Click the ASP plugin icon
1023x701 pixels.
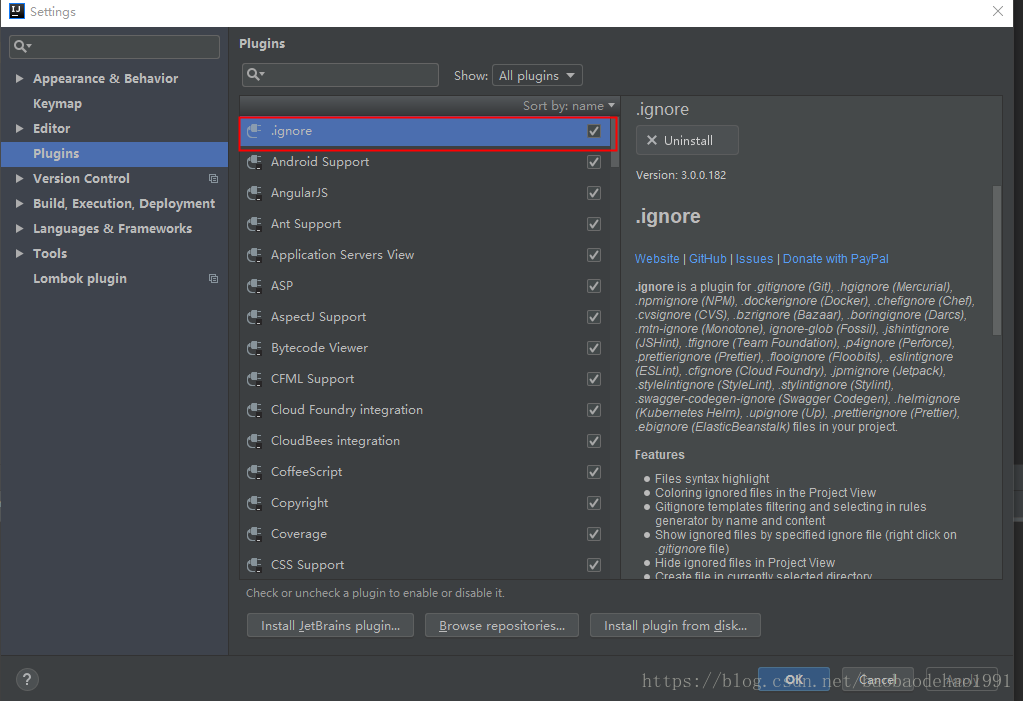[x=254, y=286]
